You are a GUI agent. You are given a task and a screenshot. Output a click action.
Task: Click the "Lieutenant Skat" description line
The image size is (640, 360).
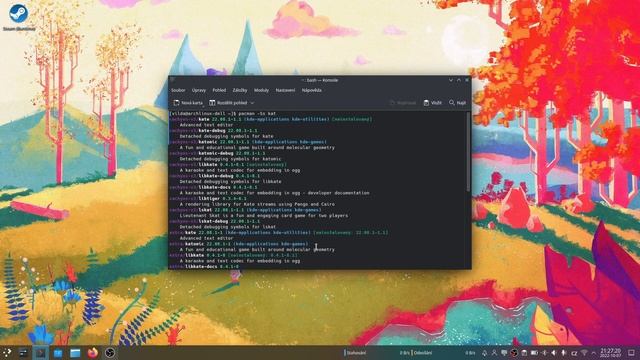point(264,216)
